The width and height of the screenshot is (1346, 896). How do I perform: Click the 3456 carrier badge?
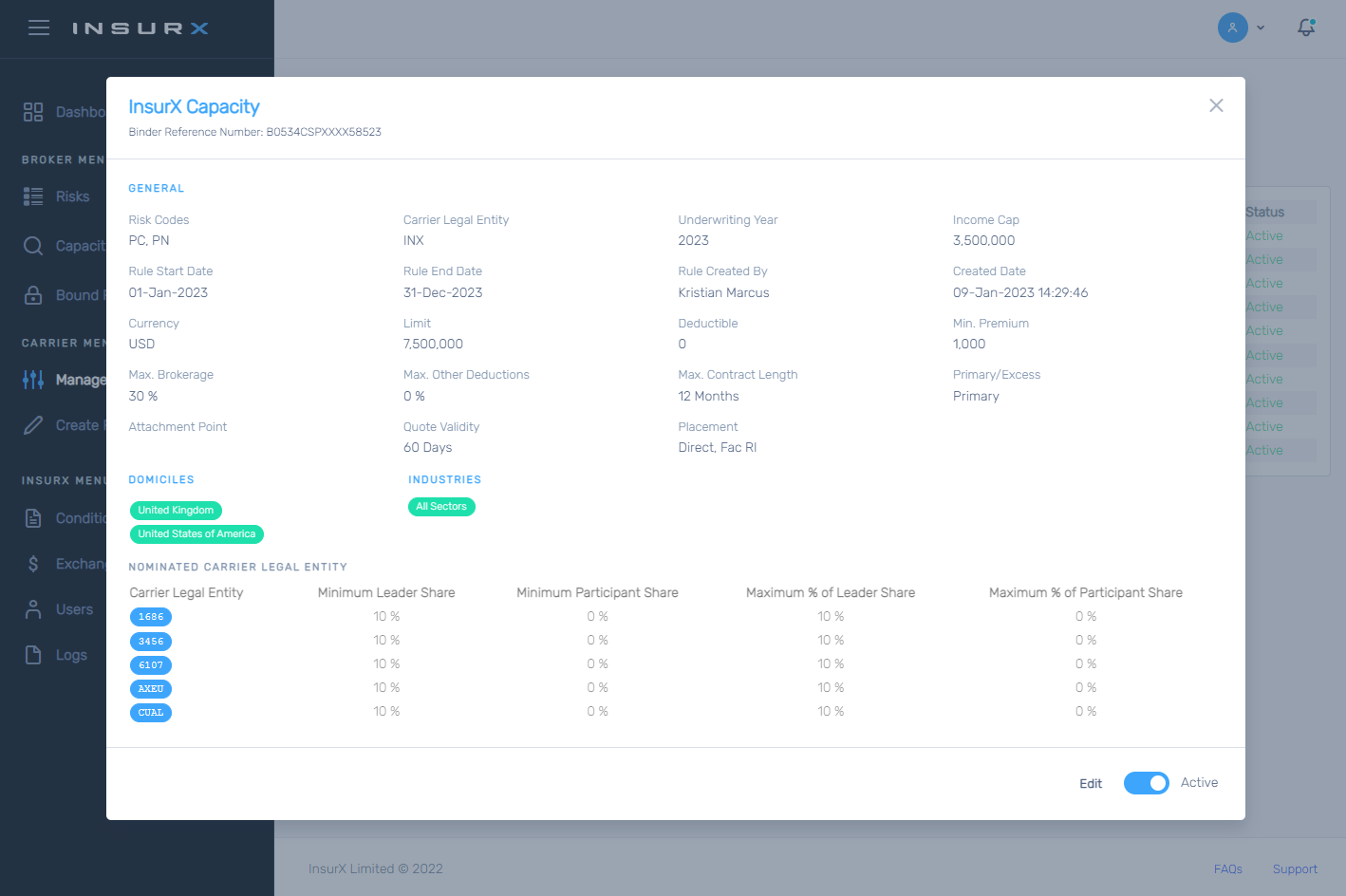(151, 642)
